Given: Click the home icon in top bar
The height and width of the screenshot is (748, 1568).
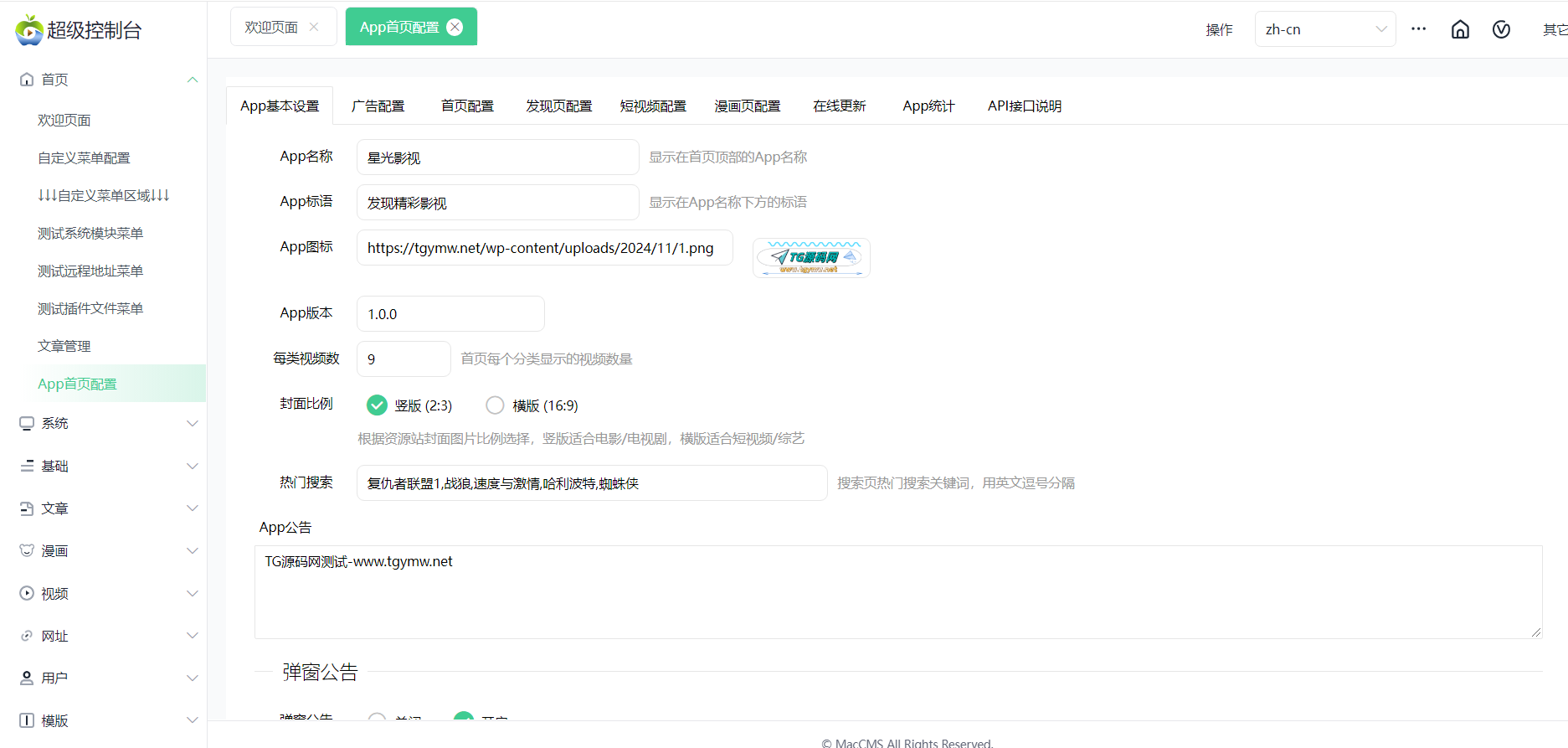Looking at the screenshot, I should click(1460, 29).
